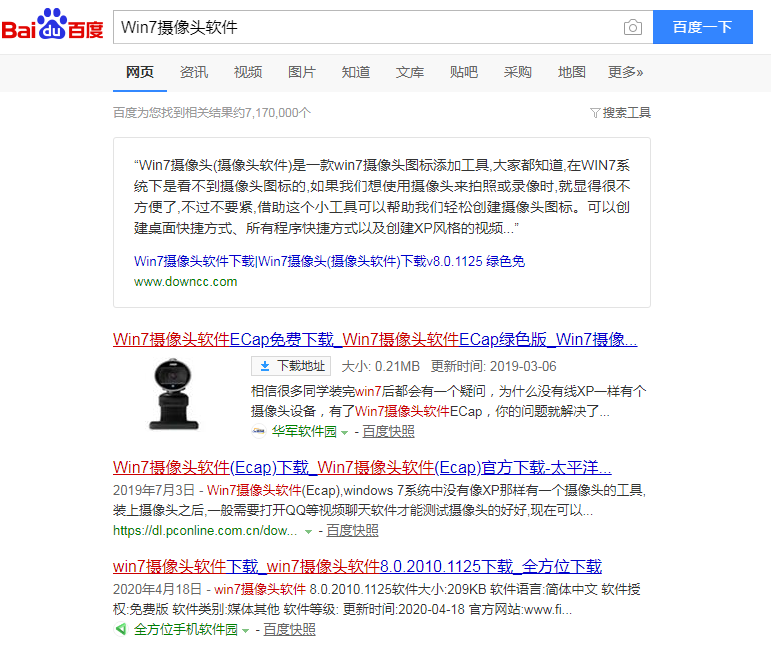Screen dimensions: 771x648
Task: Open the 图片 tab
Action: coord(302,72)
